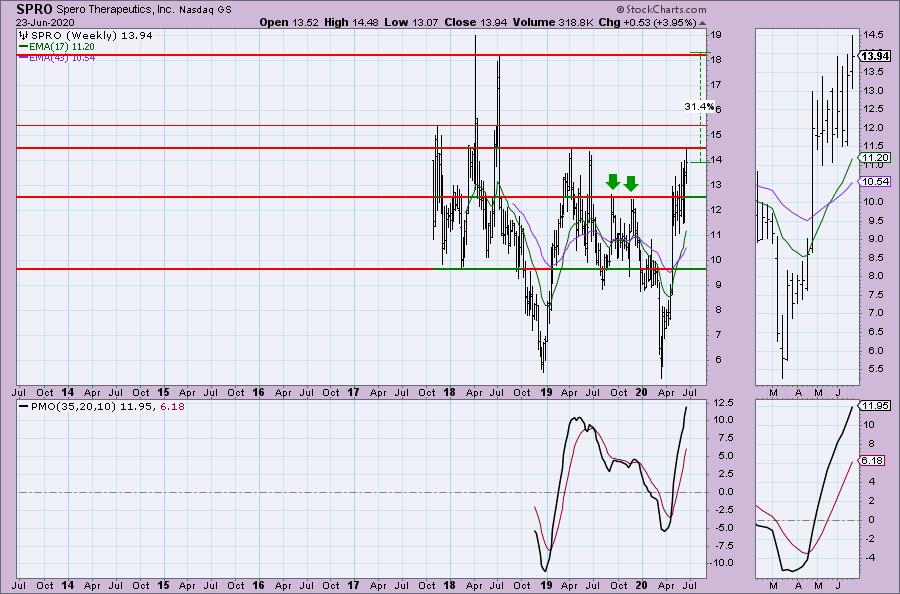Screen dimensions: 900x594
Task: Click the green EMA(17) legend line swatch
Action: click(23, 46)
